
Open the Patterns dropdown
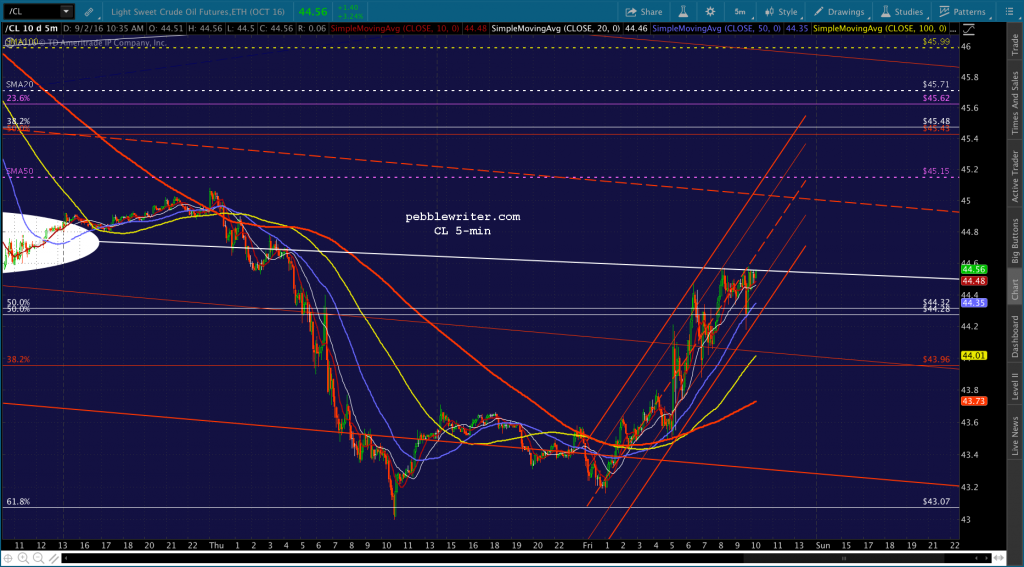pos(962,12)
